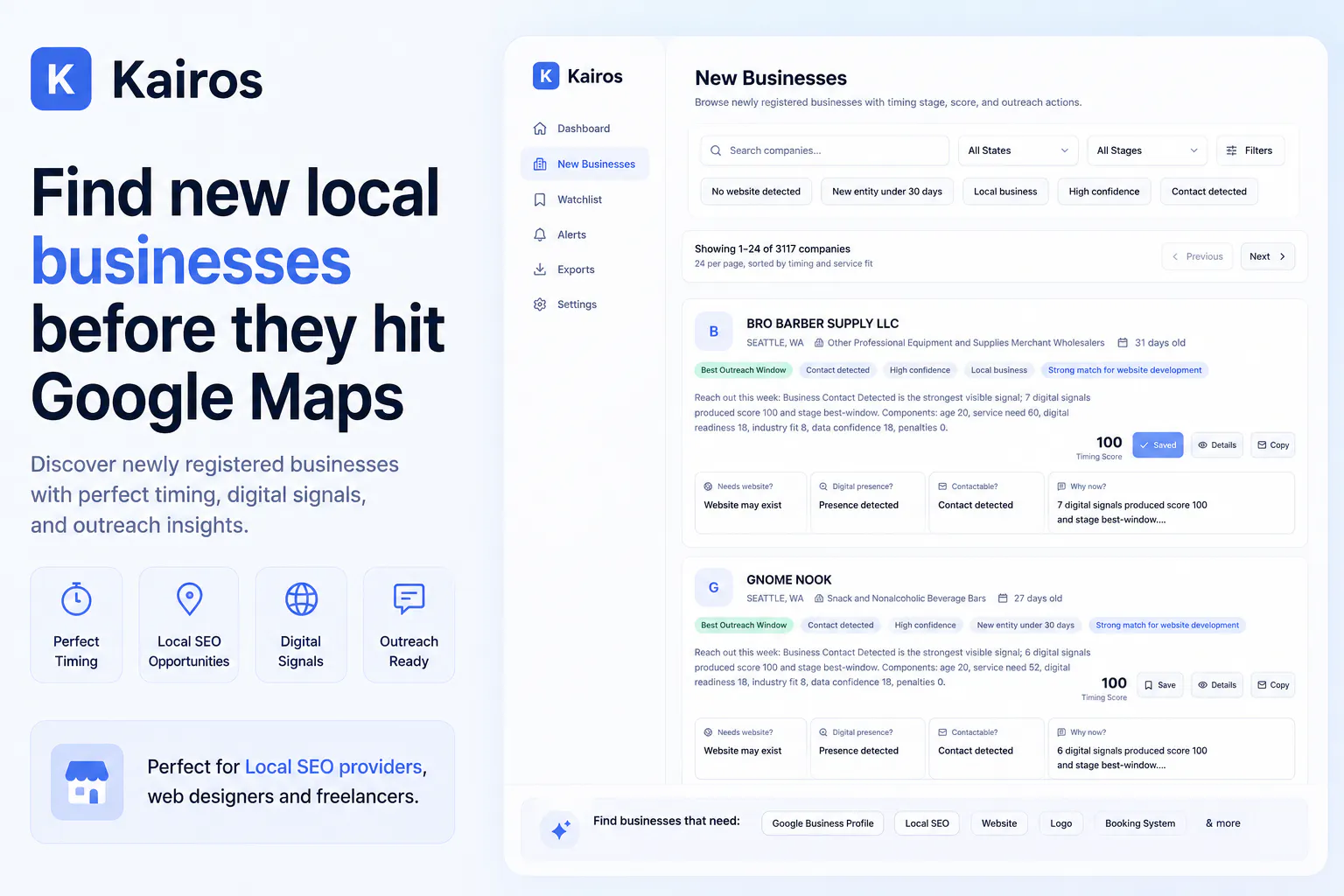Click the storefront icon in the promo banner
Image resolution: width=1344 pixels, height=896 pixels.
point(87,782)
